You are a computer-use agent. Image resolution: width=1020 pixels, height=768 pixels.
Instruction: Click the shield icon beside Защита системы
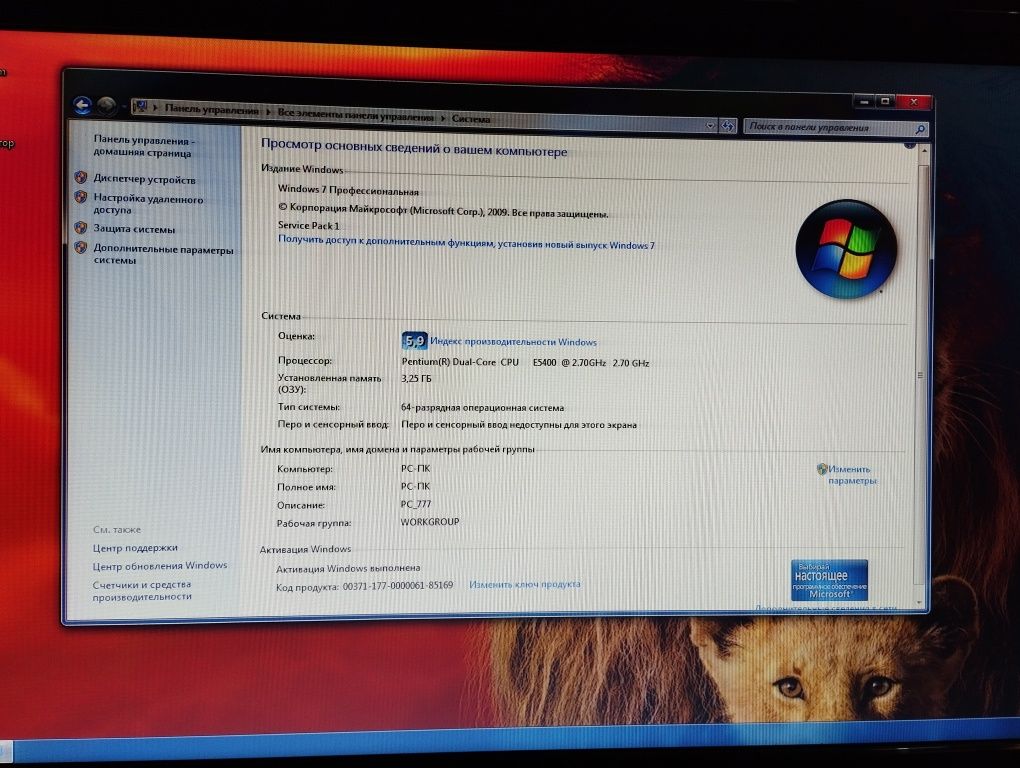pyautogui.click(x=81, y=228)
